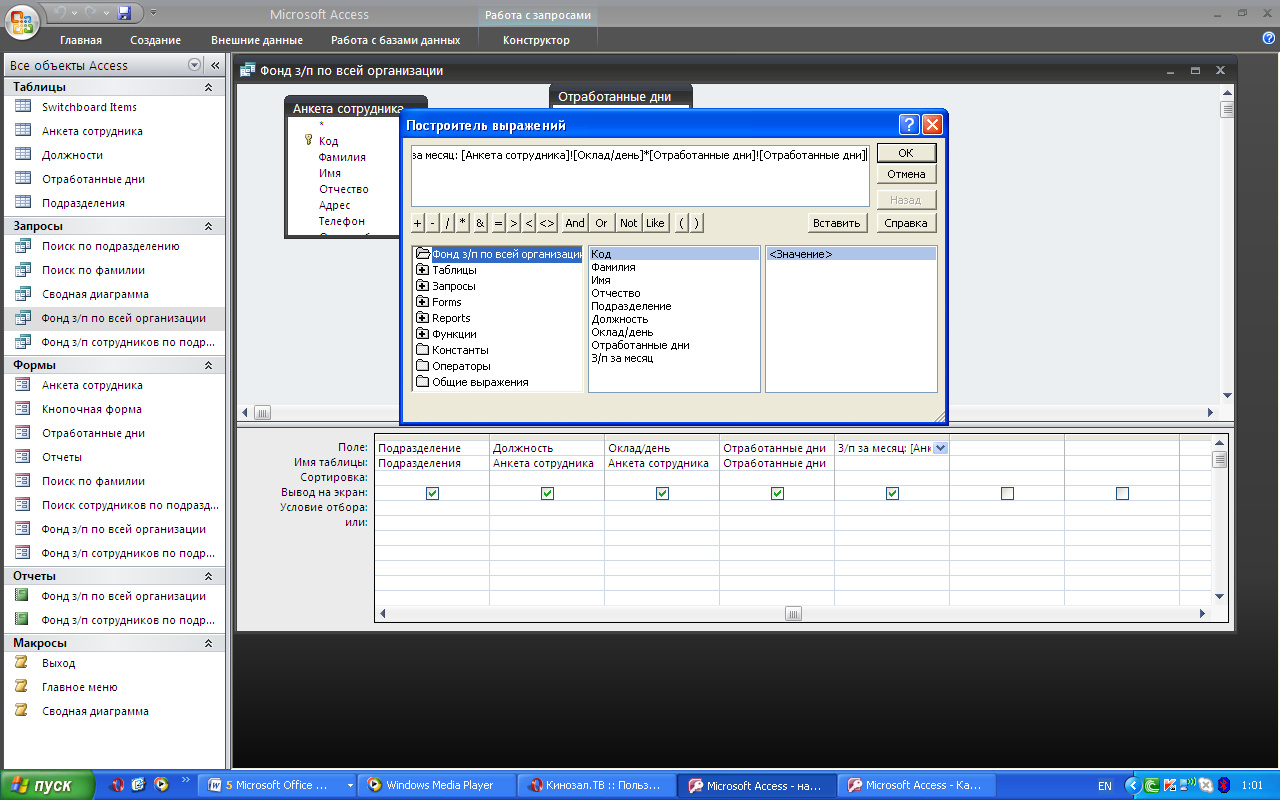
Task: Uncheck display for Оклад/день column
Action: 662,493
